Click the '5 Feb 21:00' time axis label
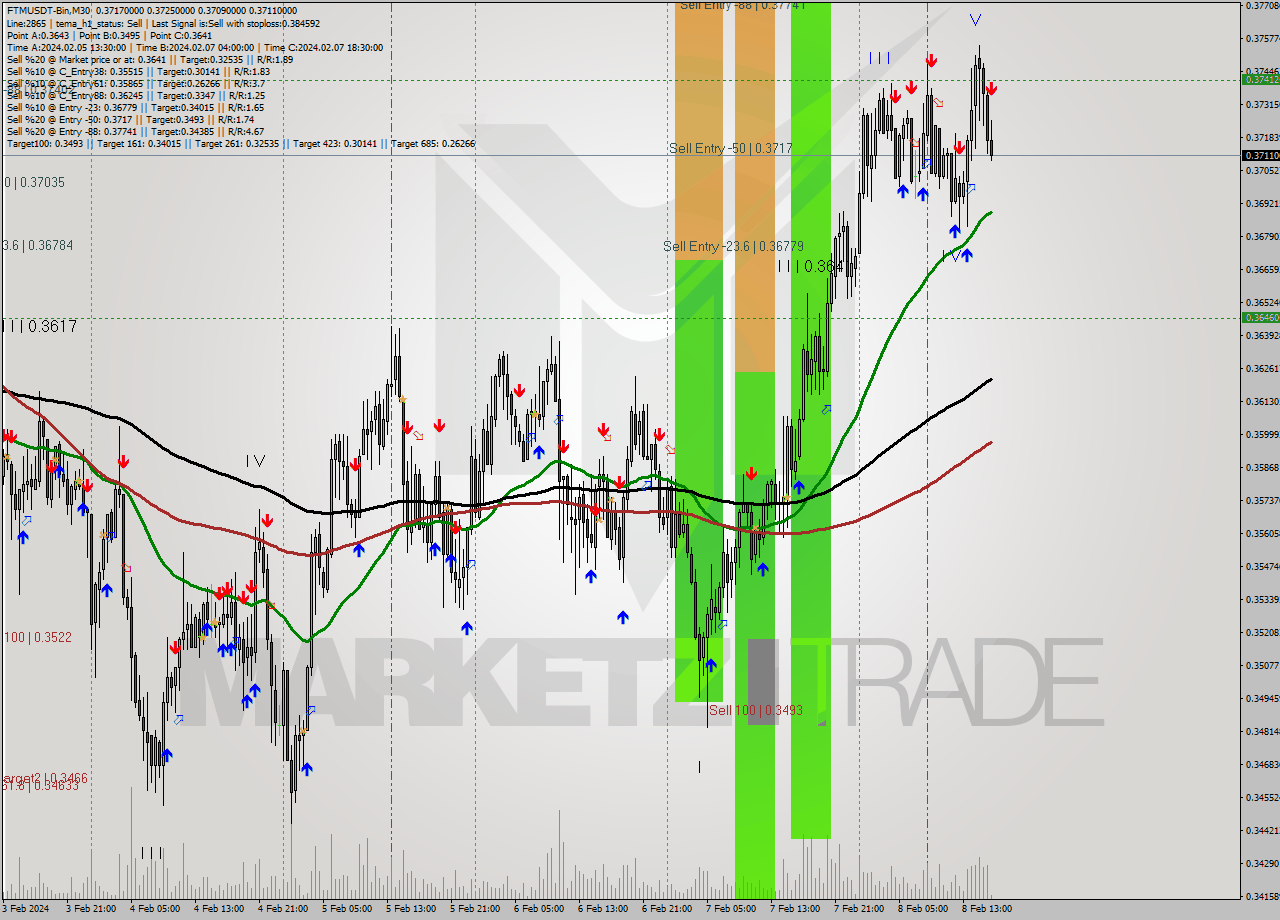 (474, 909)
